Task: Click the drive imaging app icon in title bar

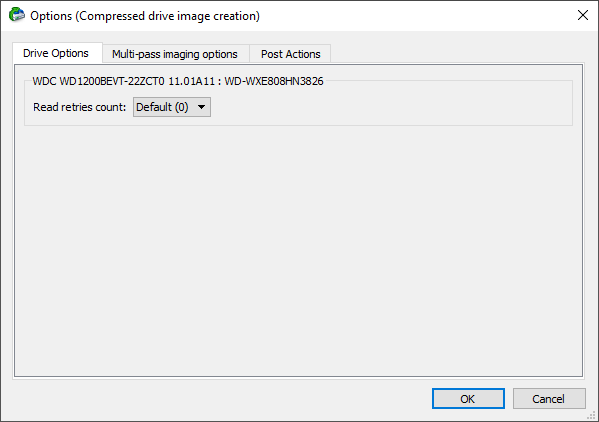Action: click(x=16, y=15)
